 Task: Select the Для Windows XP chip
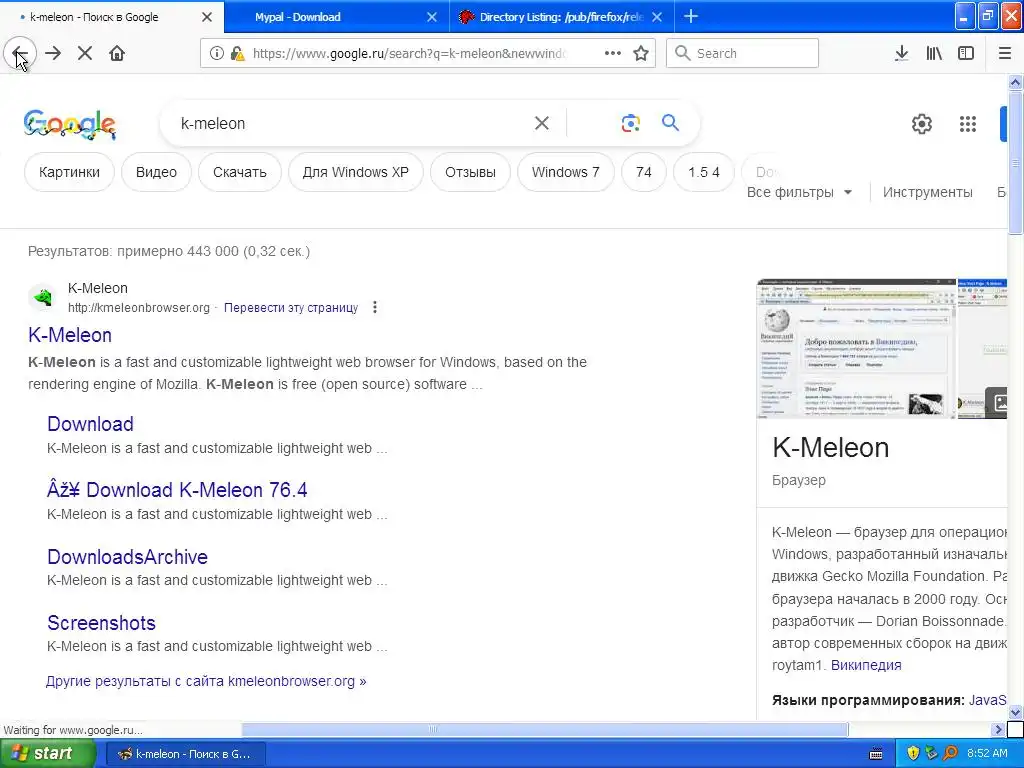[355, 172]
